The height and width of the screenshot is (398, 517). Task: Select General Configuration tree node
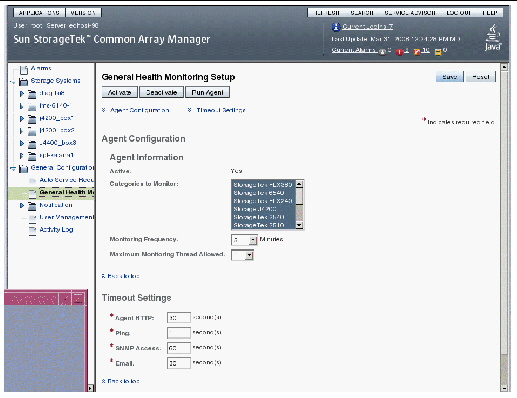(62, 167)
